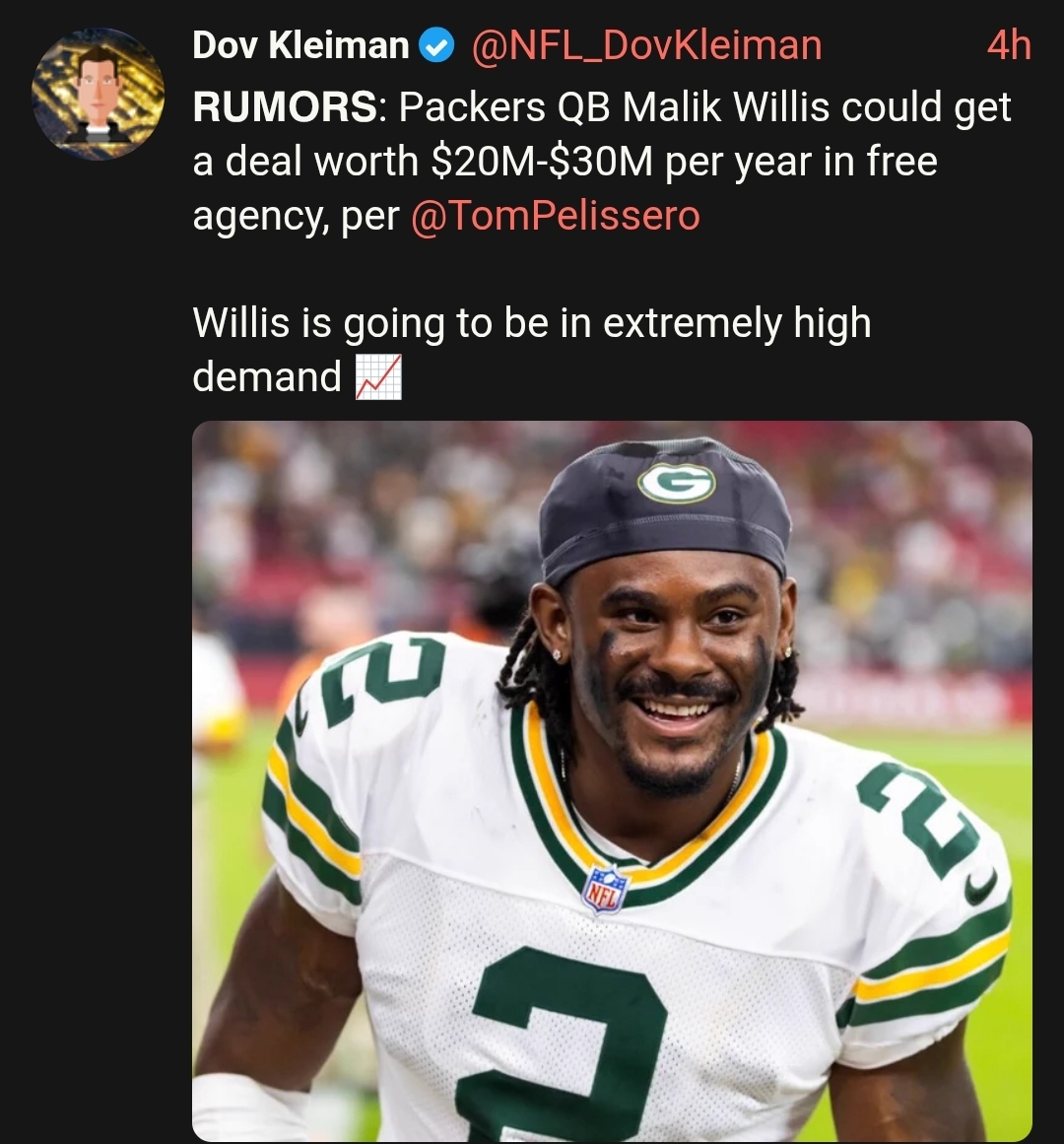
Task: Click the blue verified badge
Action: point(436,45)
